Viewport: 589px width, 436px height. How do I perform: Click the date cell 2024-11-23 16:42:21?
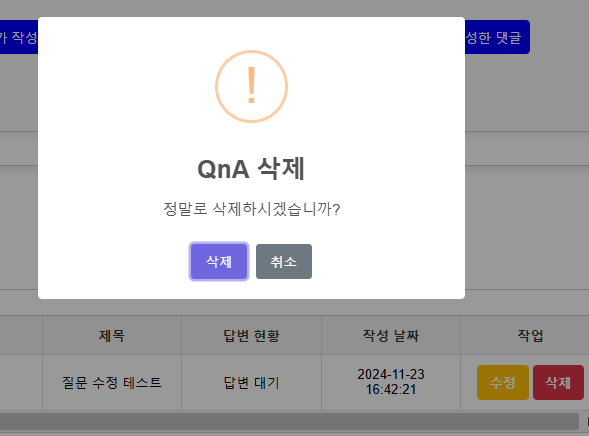(x=391, y=383)
